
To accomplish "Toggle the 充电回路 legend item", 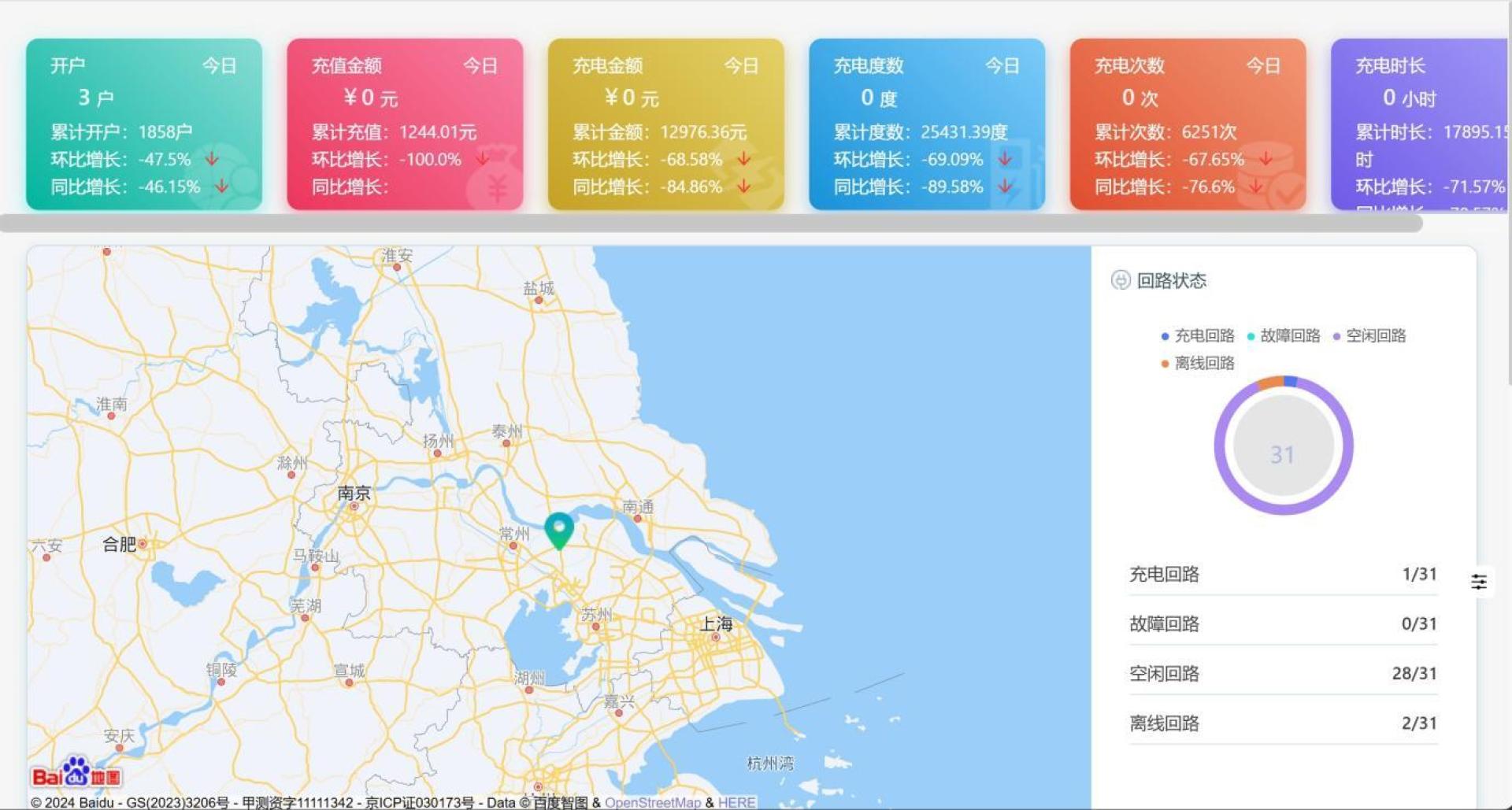I will click(1198, 336).
